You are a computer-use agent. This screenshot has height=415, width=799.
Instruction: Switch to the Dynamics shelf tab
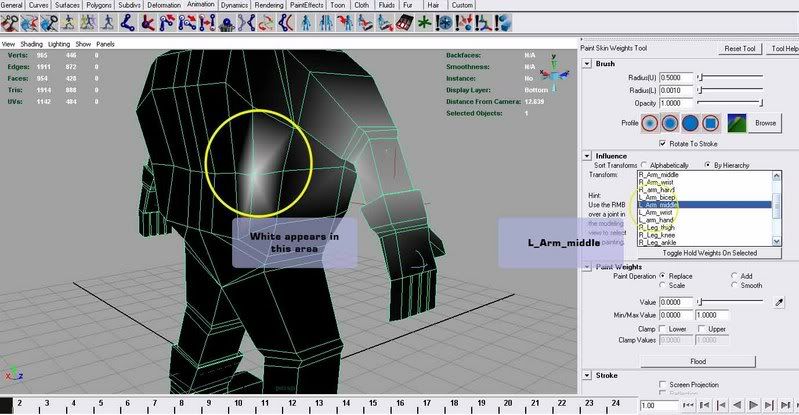click(x=234, y=5)
